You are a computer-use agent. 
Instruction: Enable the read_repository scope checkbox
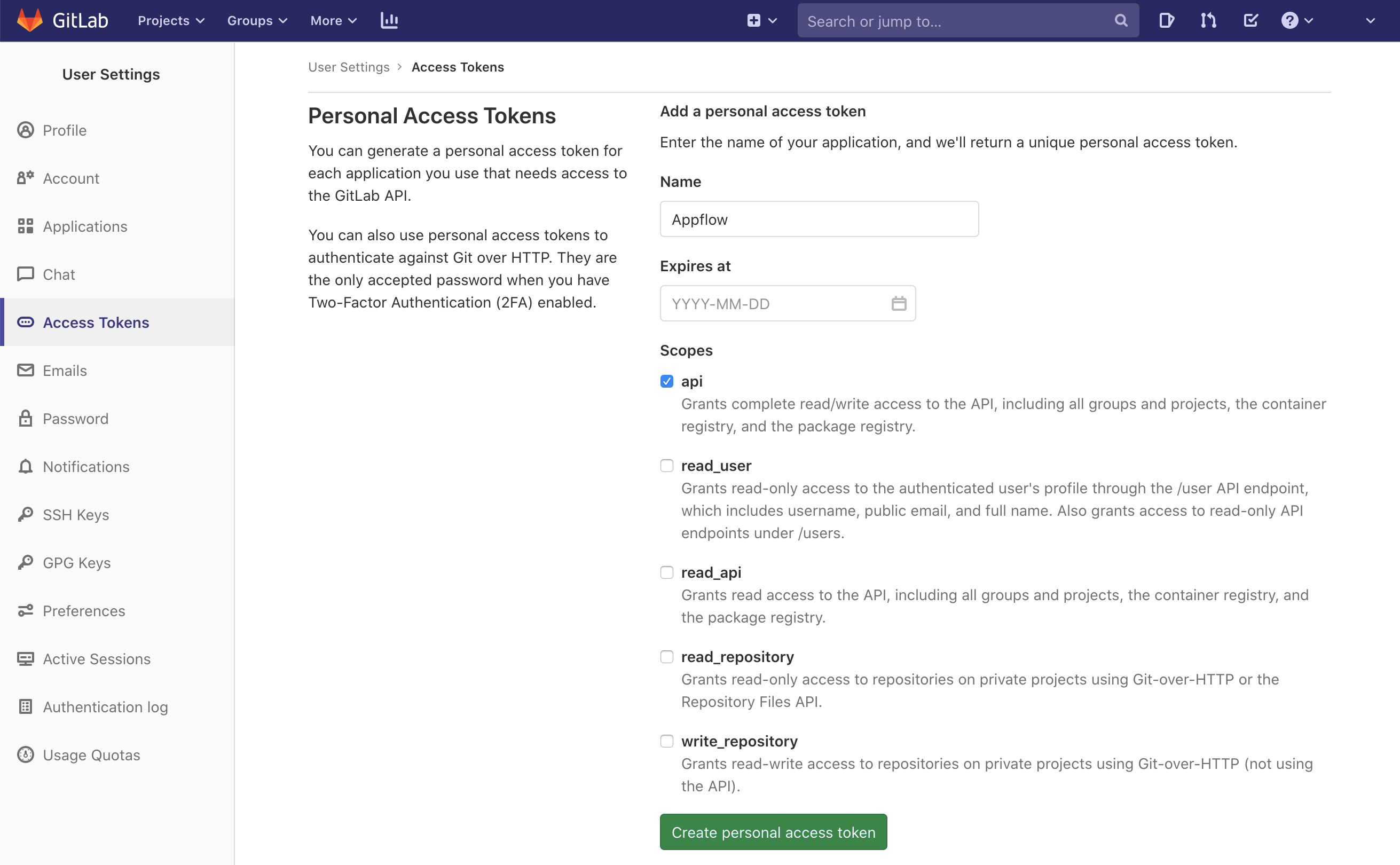tap(666, 656)
